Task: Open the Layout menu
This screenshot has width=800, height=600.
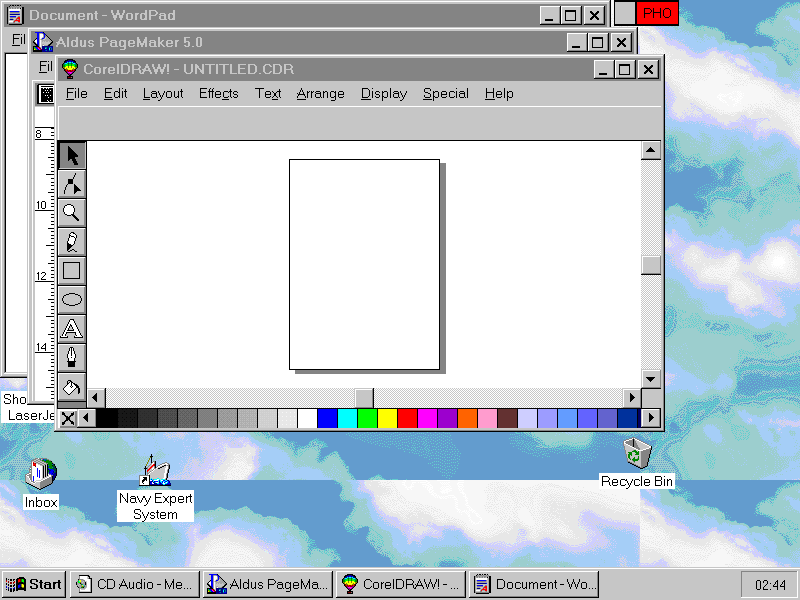Action: (163, 94)
